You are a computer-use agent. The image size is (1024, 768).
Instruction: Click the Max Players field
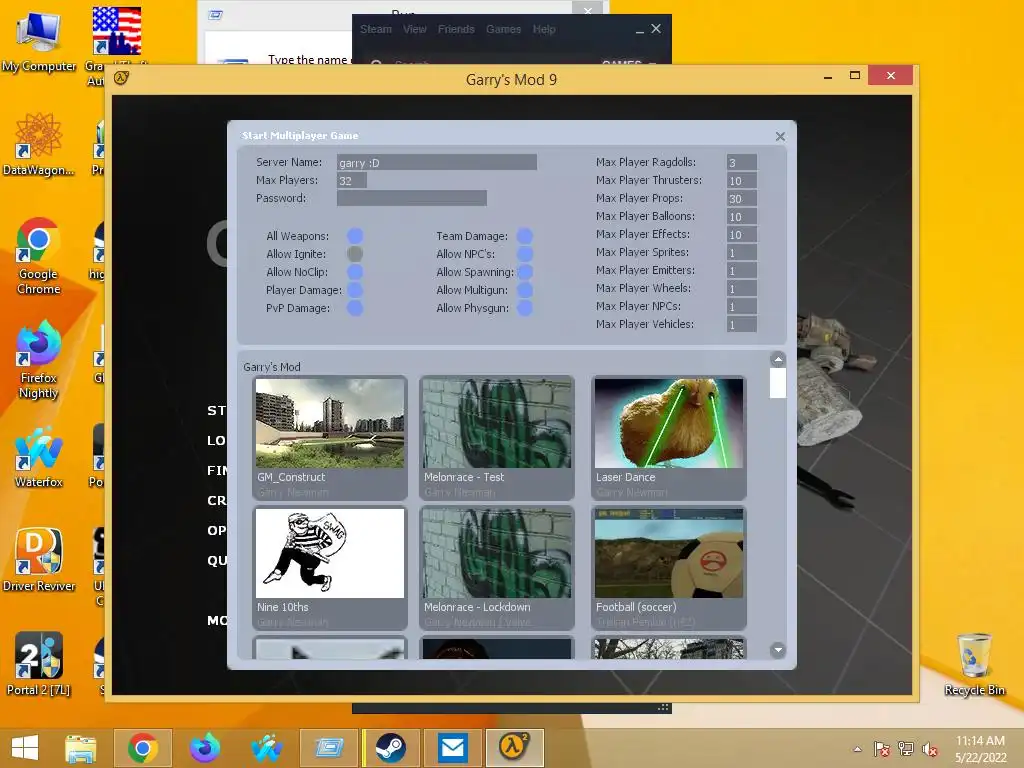pyautogui.click(x=351, y=180)
